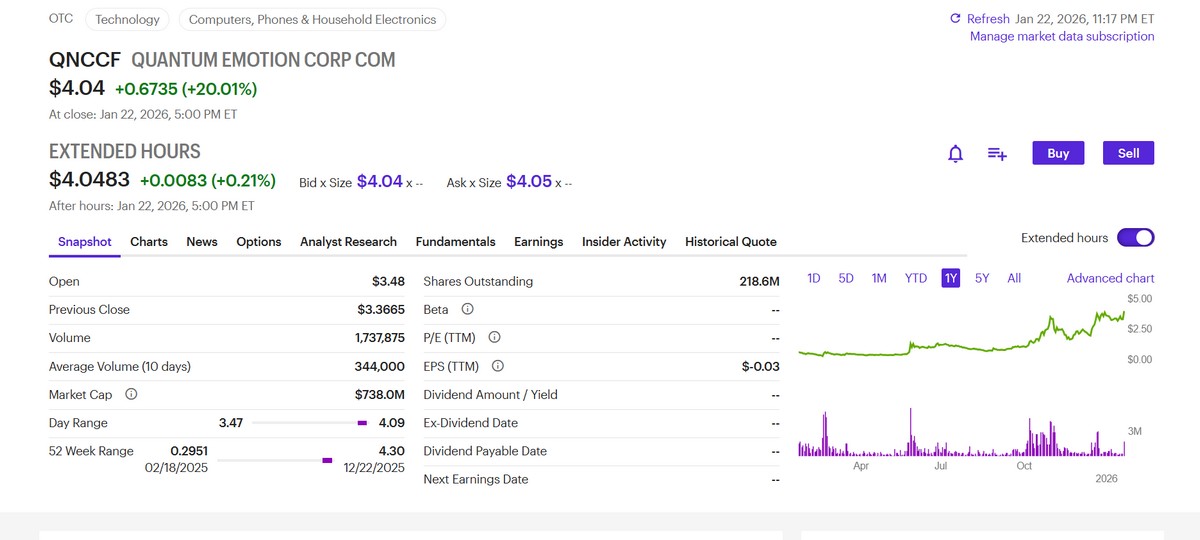
Task: Click the Technology sector tag
Action: point(127,20)
